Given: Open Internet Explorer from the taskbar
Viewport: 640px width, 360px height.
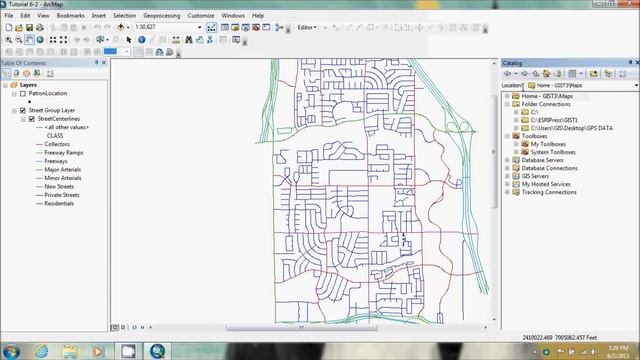Looking at the screenshot, I should point(41,351).
